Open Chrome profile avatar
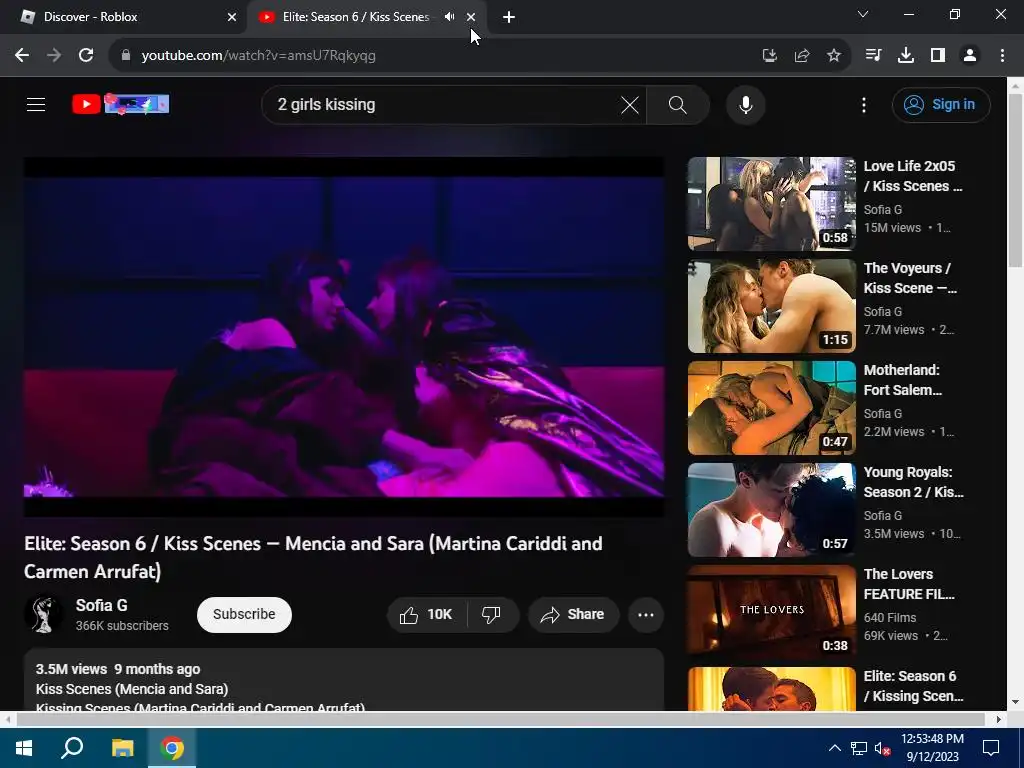The image size is (1024, 768). [970, 56]
